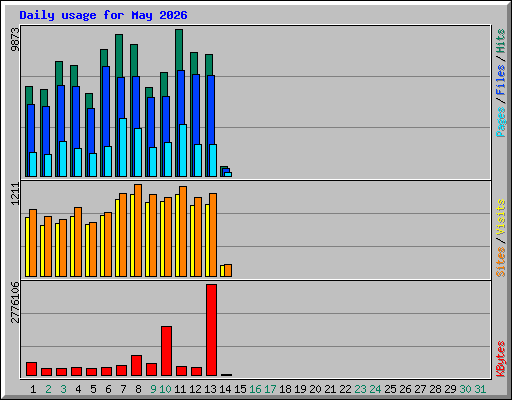The image size is (512, 400).
Task: Click the orange sites bar for day 8
Action: 138,230
